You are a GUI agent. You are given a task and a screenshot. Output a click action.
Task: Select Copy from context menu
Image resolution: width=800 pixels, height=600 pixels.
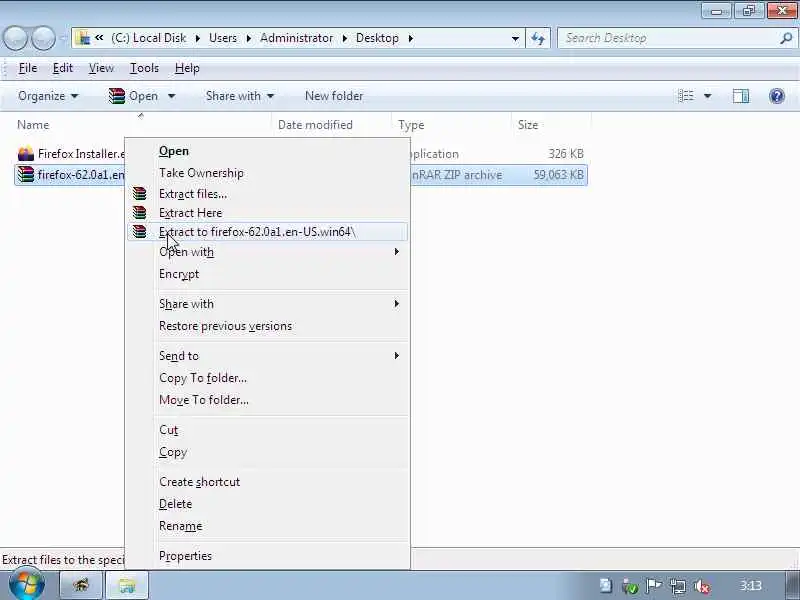click(267, 452)
